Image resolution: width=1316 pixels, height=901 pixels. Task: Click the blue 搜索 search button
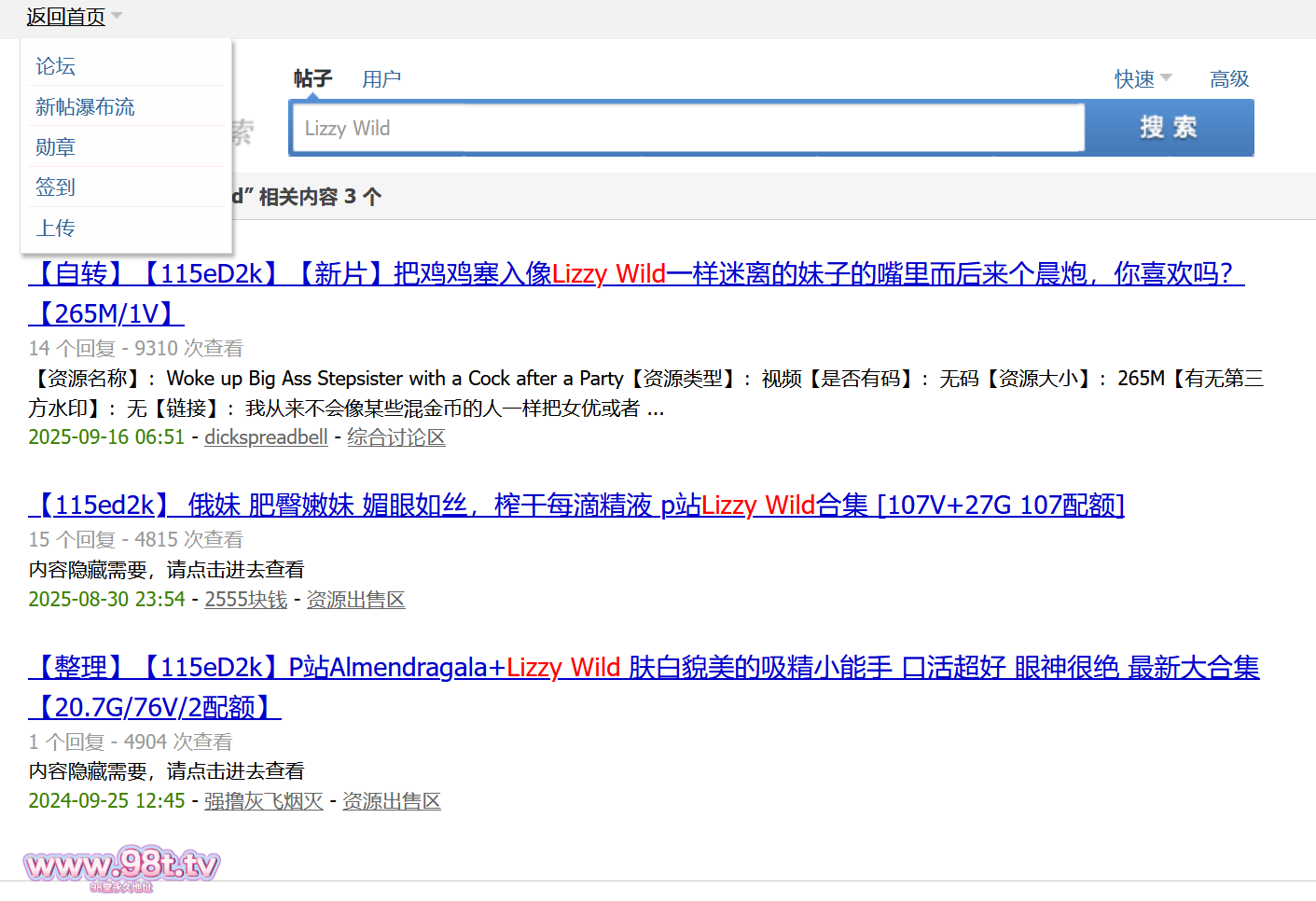(x=1170, y=128)
